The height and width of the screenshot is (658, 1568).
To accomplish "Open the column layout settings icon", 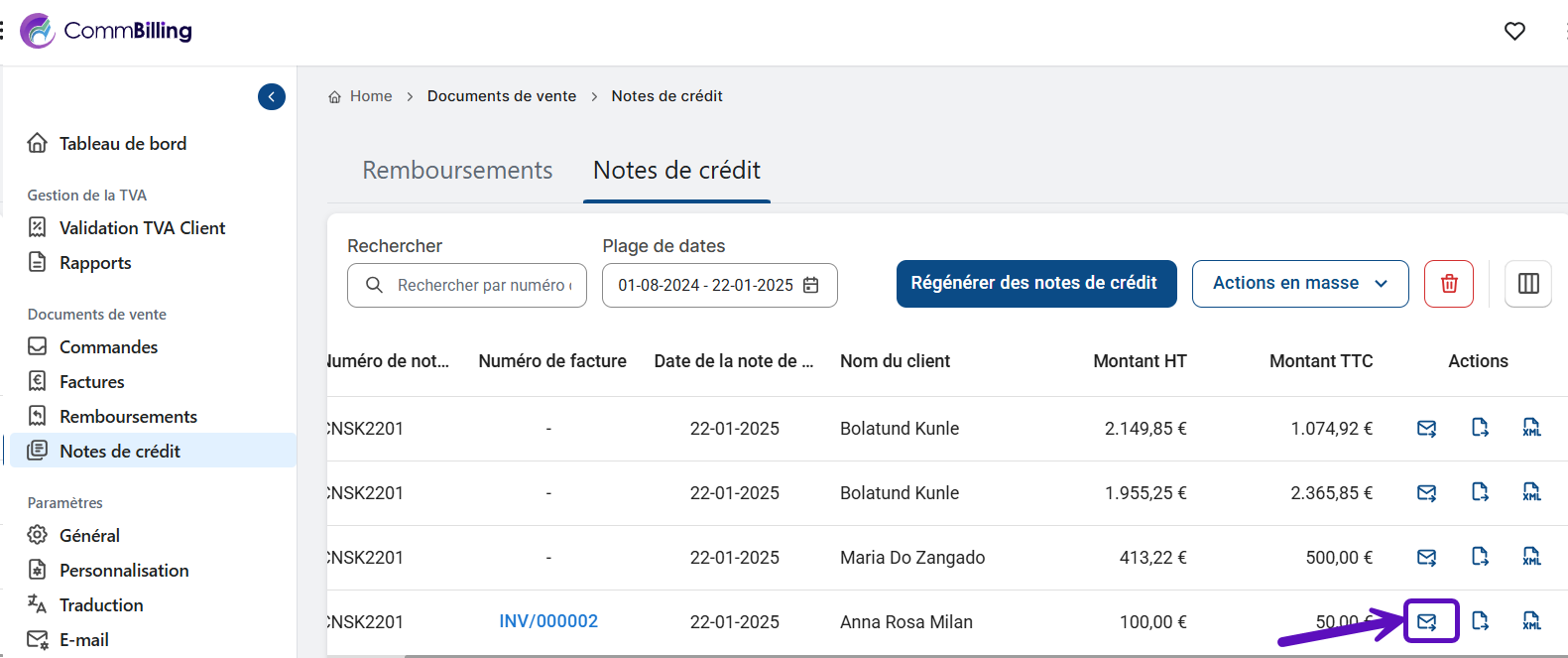I will pos(1527,284).
